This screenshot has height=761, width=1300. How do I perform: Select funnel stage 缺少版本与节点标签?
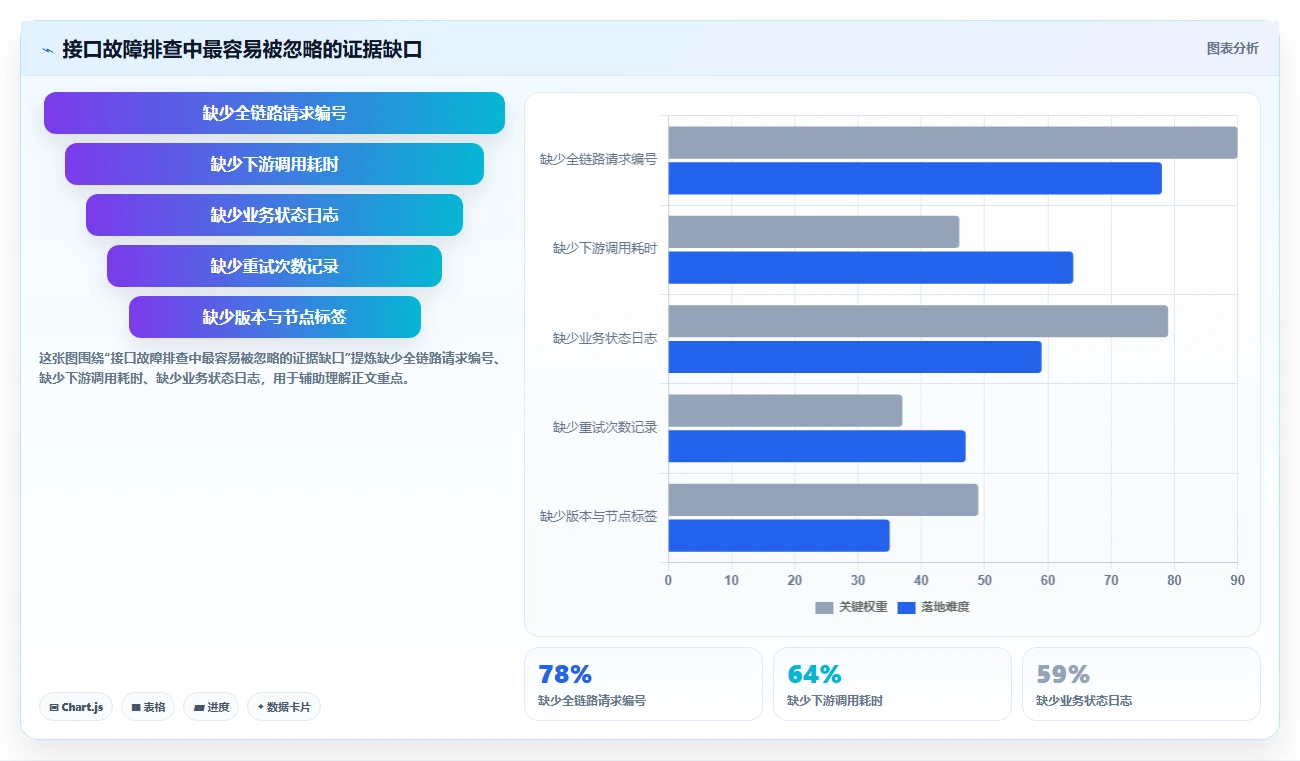[x=274, y=317]
